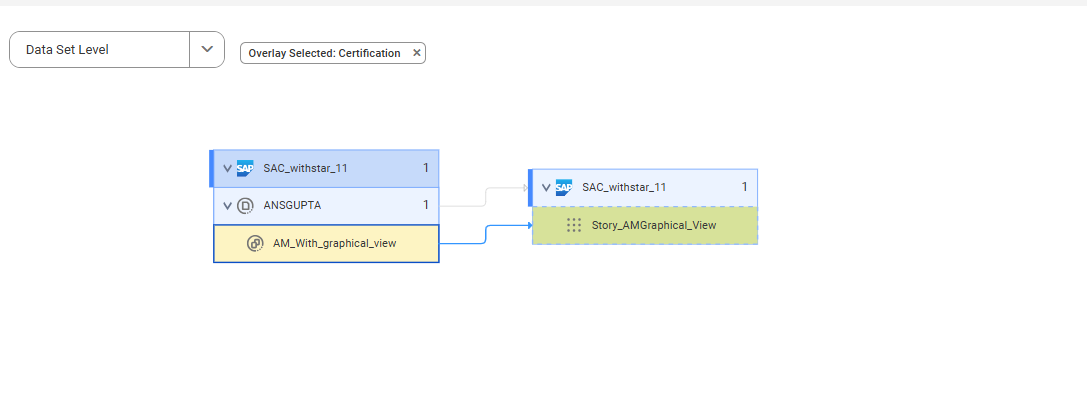
Task: Click the ANSGUPTA container icon
Action: (x=245, y=205)
